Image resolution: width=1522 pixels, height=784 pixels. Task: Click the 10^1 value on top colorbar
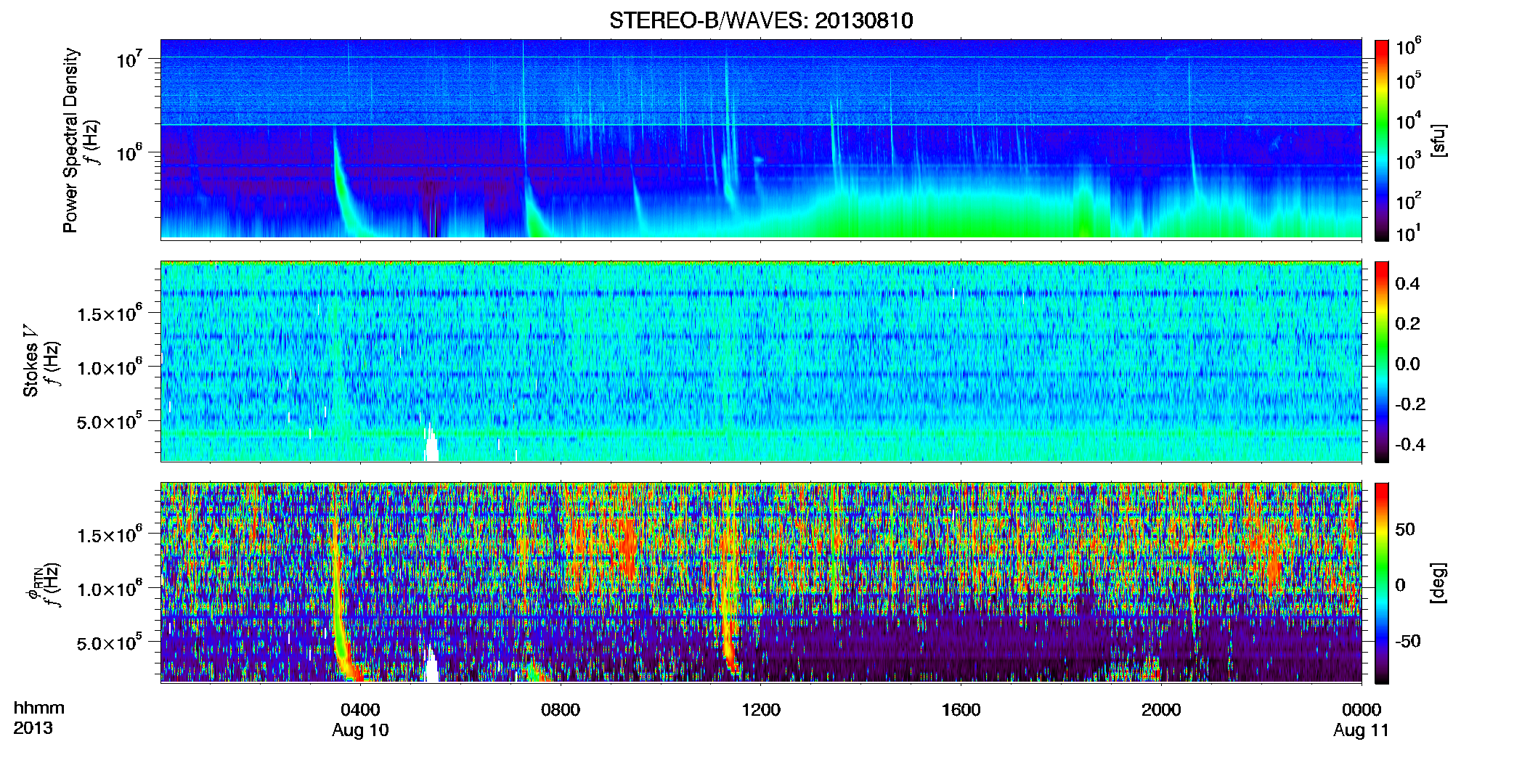[1409, 234]
